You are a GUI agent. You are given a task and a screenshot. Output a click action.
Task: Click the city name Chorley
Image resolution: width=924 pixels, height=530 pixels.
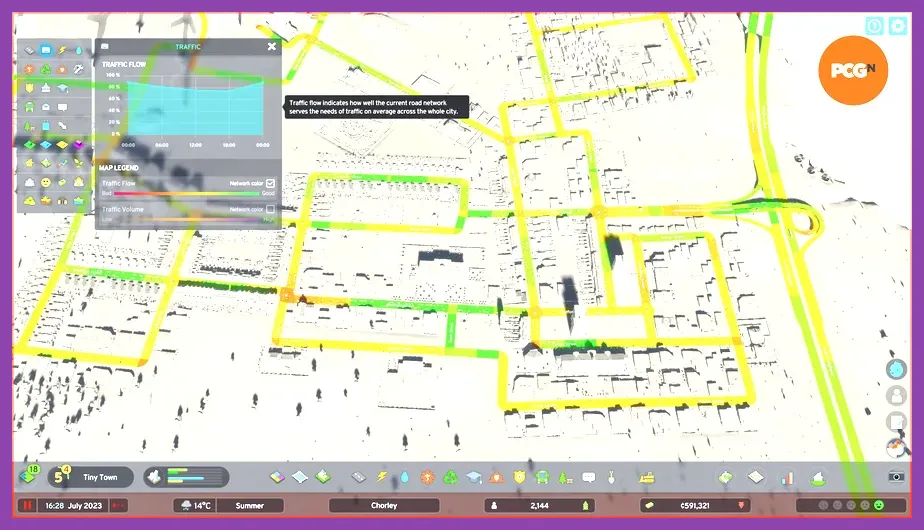pos(384,505)
